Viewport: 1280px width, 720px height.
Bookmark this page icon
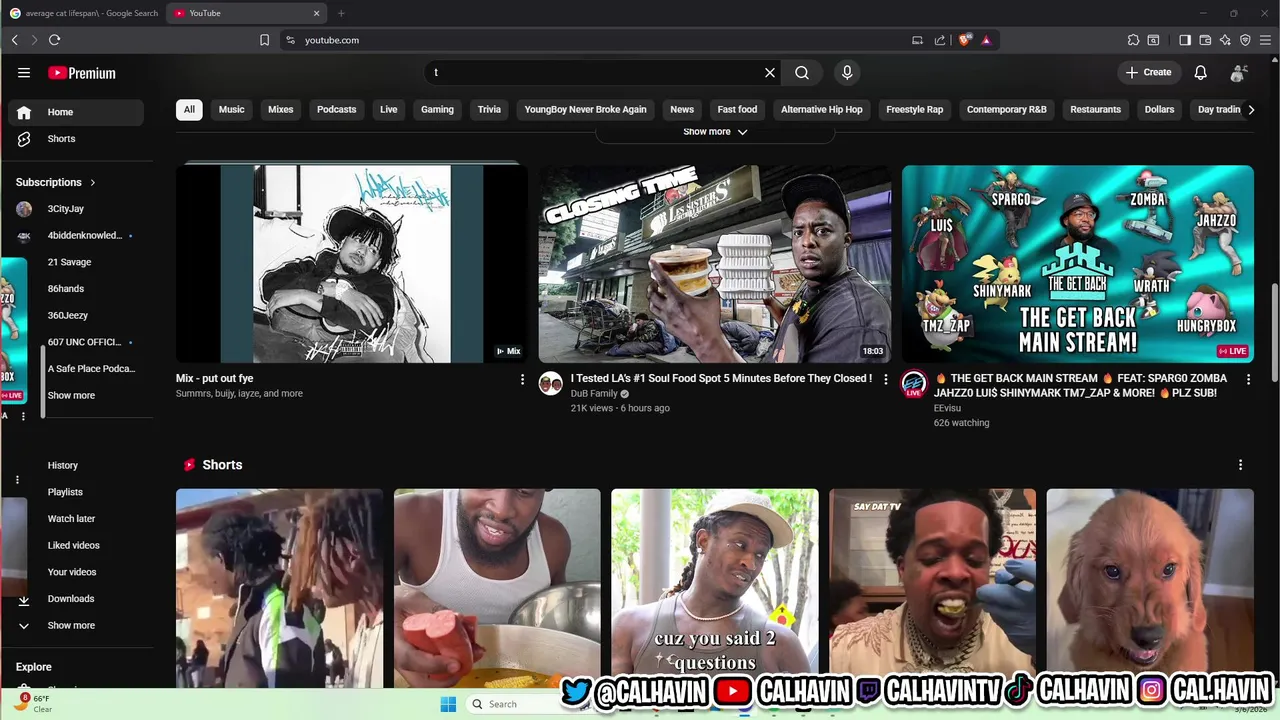[x=264, y=40]
